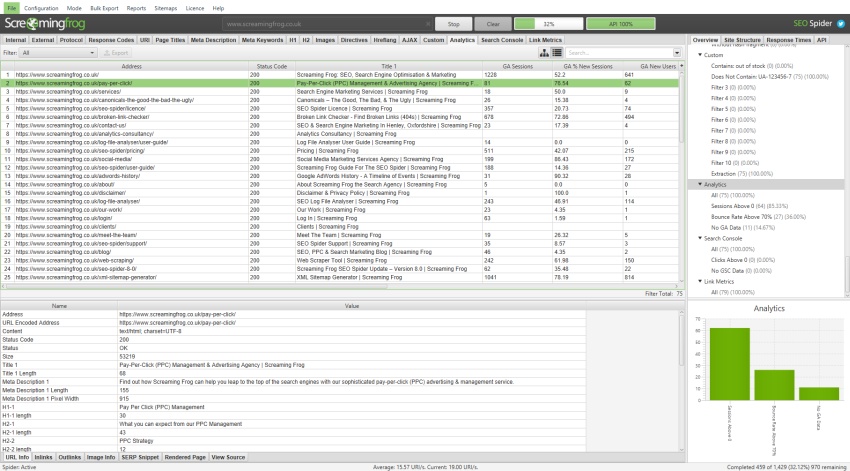Open the Configuration menu
Viewport: 850px width, 471px height.
coord(41,8)
